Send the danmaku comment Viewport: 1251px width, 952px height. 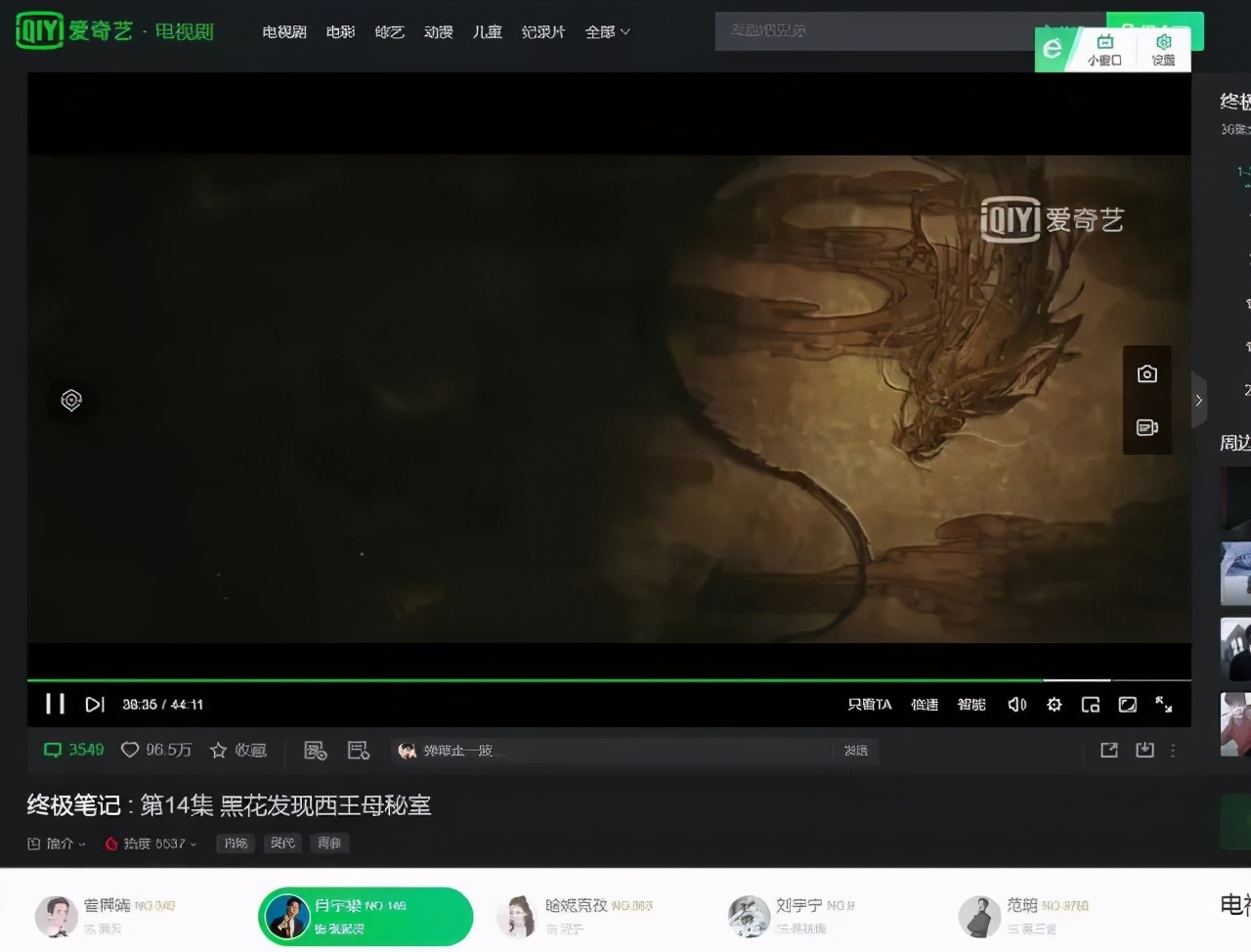point(857,750)
